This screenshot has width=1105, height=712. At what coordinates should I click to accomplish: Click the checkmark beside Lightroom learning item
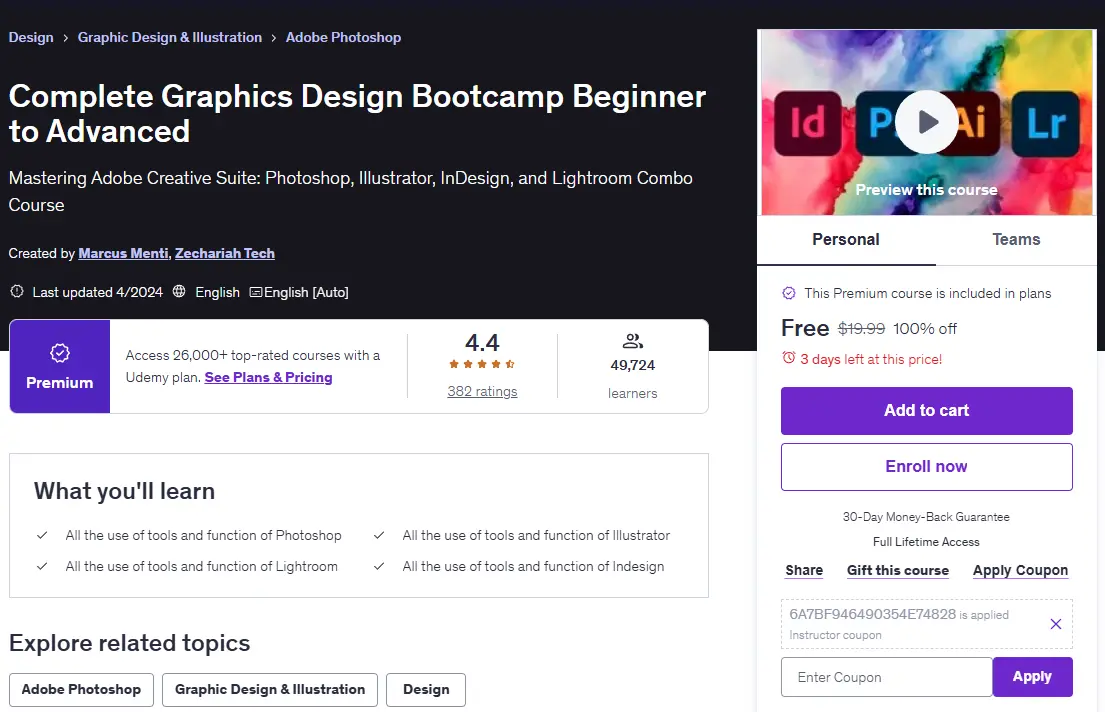[x=42, y=566]
